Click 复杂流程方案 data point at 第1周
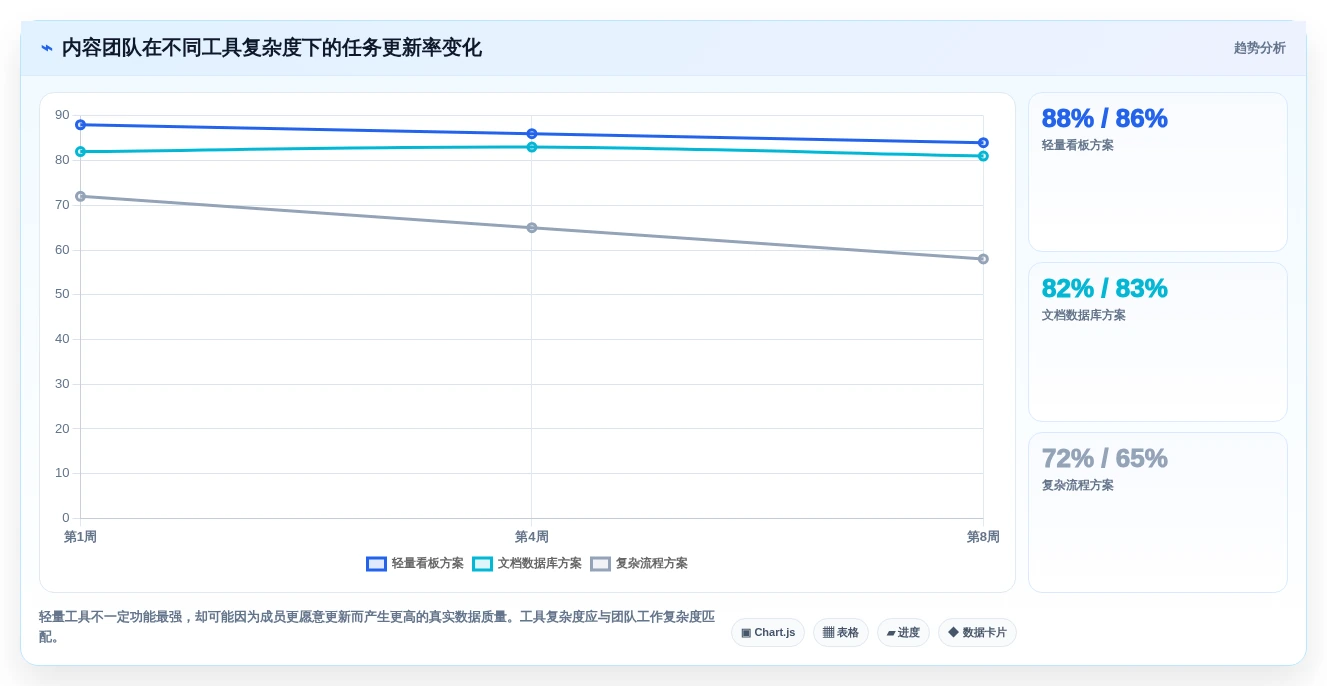 [x=80, y=196]
